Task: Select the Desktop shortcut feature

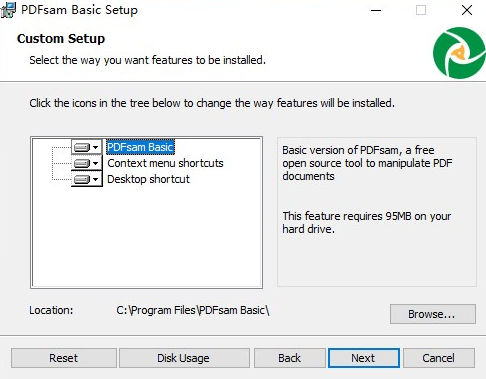Action: point(148,179)
